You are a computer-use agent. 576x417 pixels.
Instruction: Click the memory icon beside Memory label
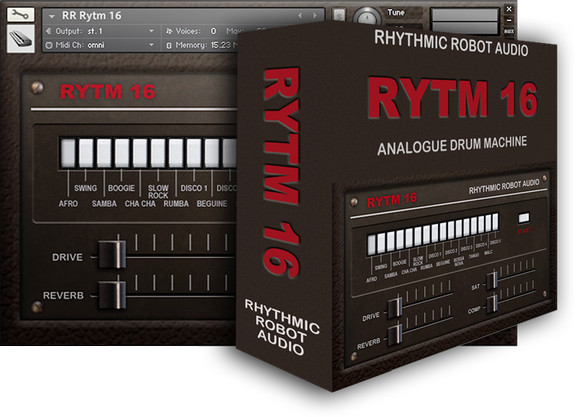pos(169,45)
